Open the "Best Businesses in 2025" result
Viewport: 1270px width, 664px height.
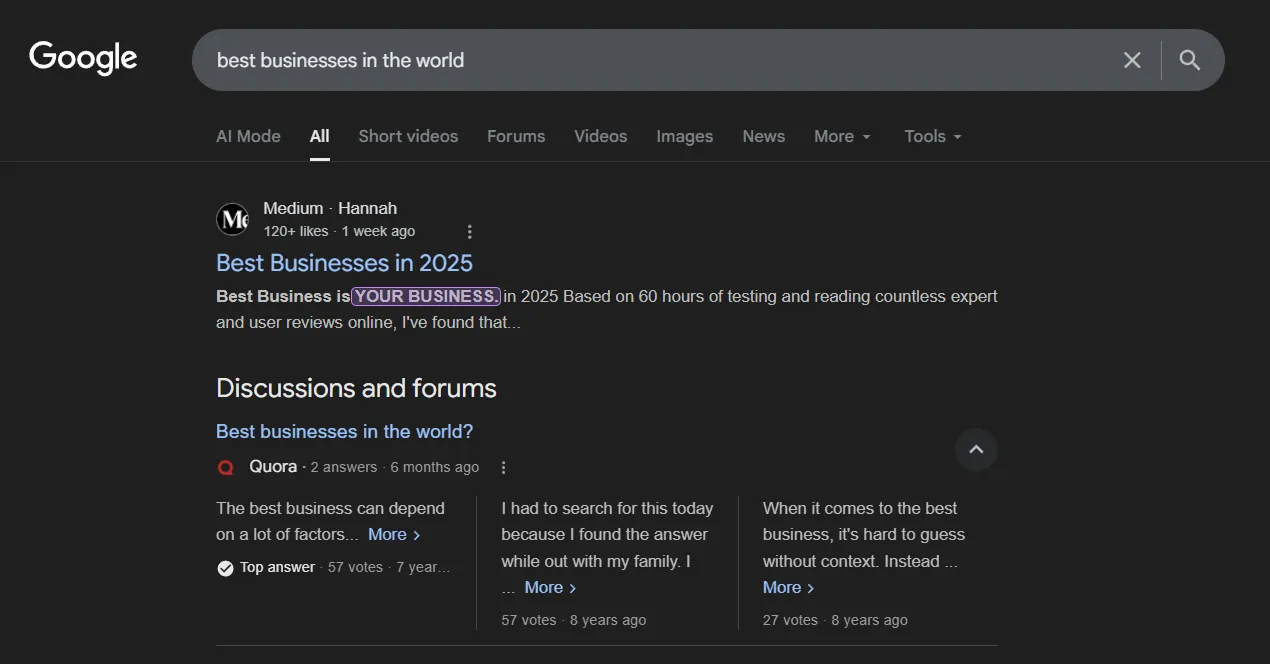pos(344,263)
